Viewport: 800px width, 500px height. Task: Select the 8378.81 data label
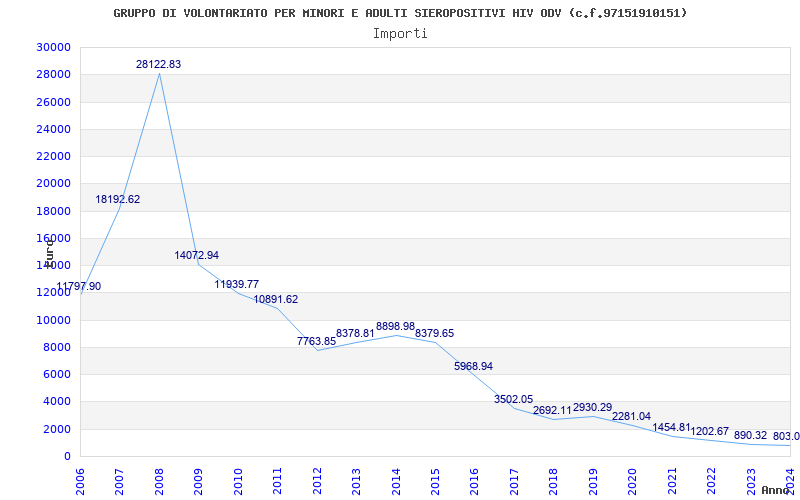pyautogui.click(x=355, y=333)
